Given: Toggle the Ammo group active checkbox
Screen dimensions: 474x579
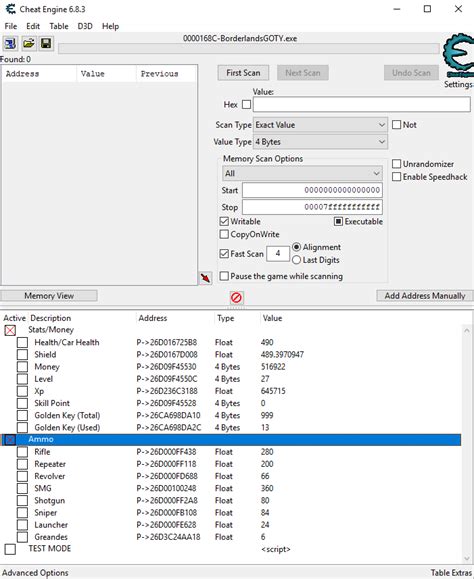Looking at the screenshot, I should 10,439.
